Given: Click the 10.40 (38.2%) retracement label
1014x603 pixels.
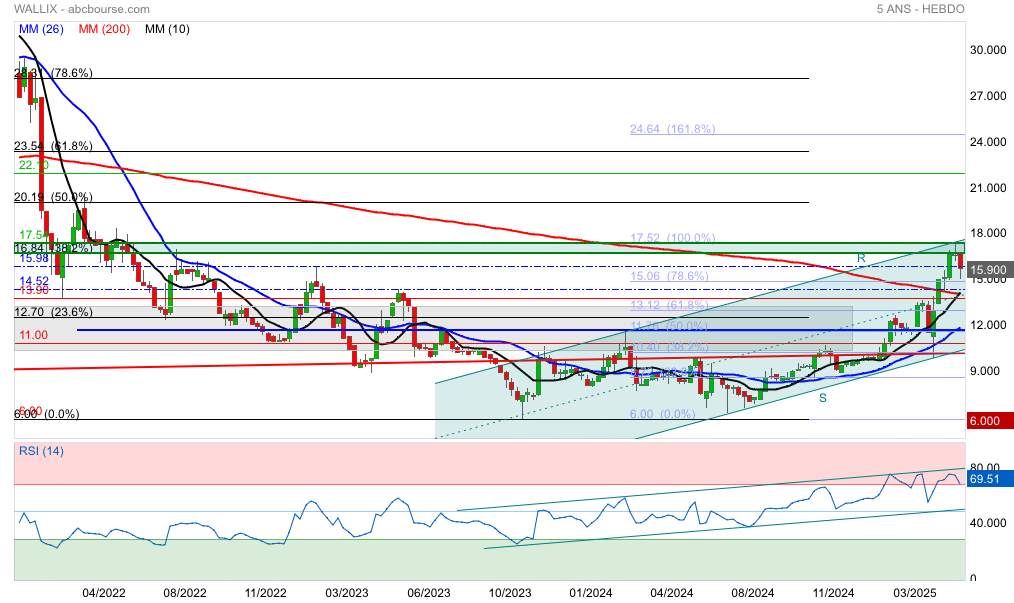Looking at the screenshot, I should [x=669, y=347].
